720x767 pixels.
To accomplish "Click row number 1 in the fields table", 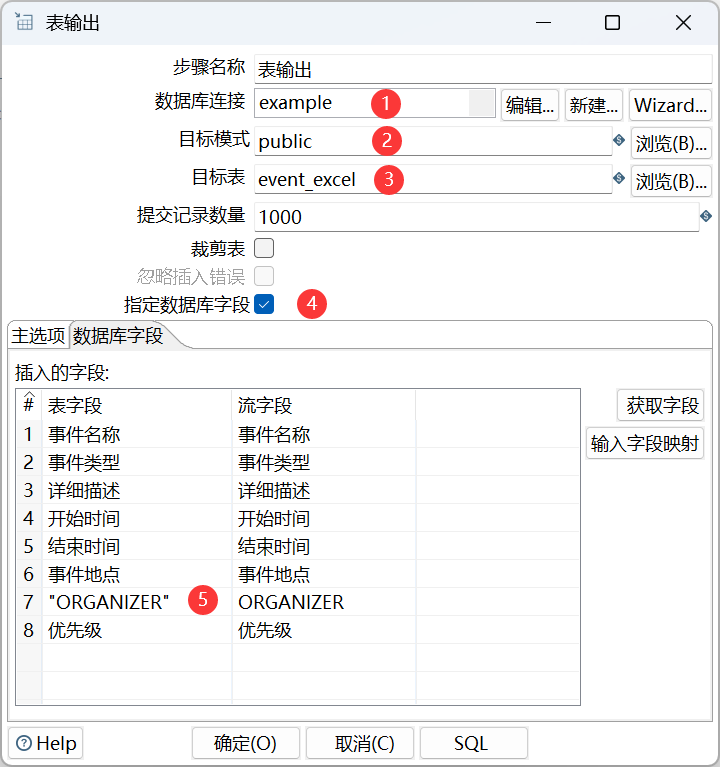I will click(29, 434).
